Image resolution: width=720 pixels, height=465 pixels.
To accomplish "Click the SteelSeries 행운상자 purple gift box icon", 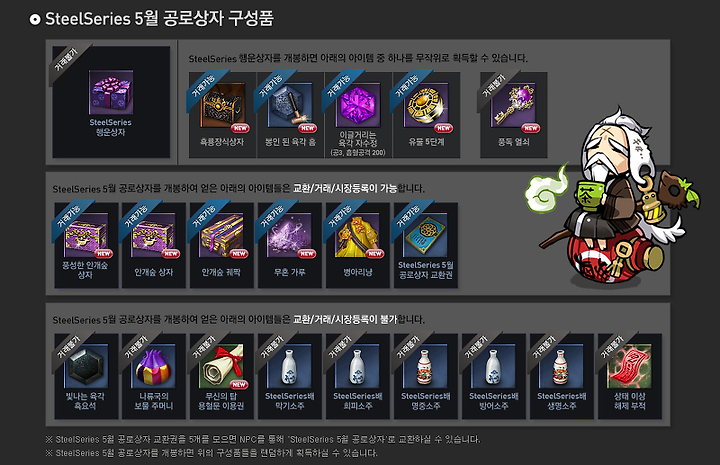I will (x=111, y=92).
